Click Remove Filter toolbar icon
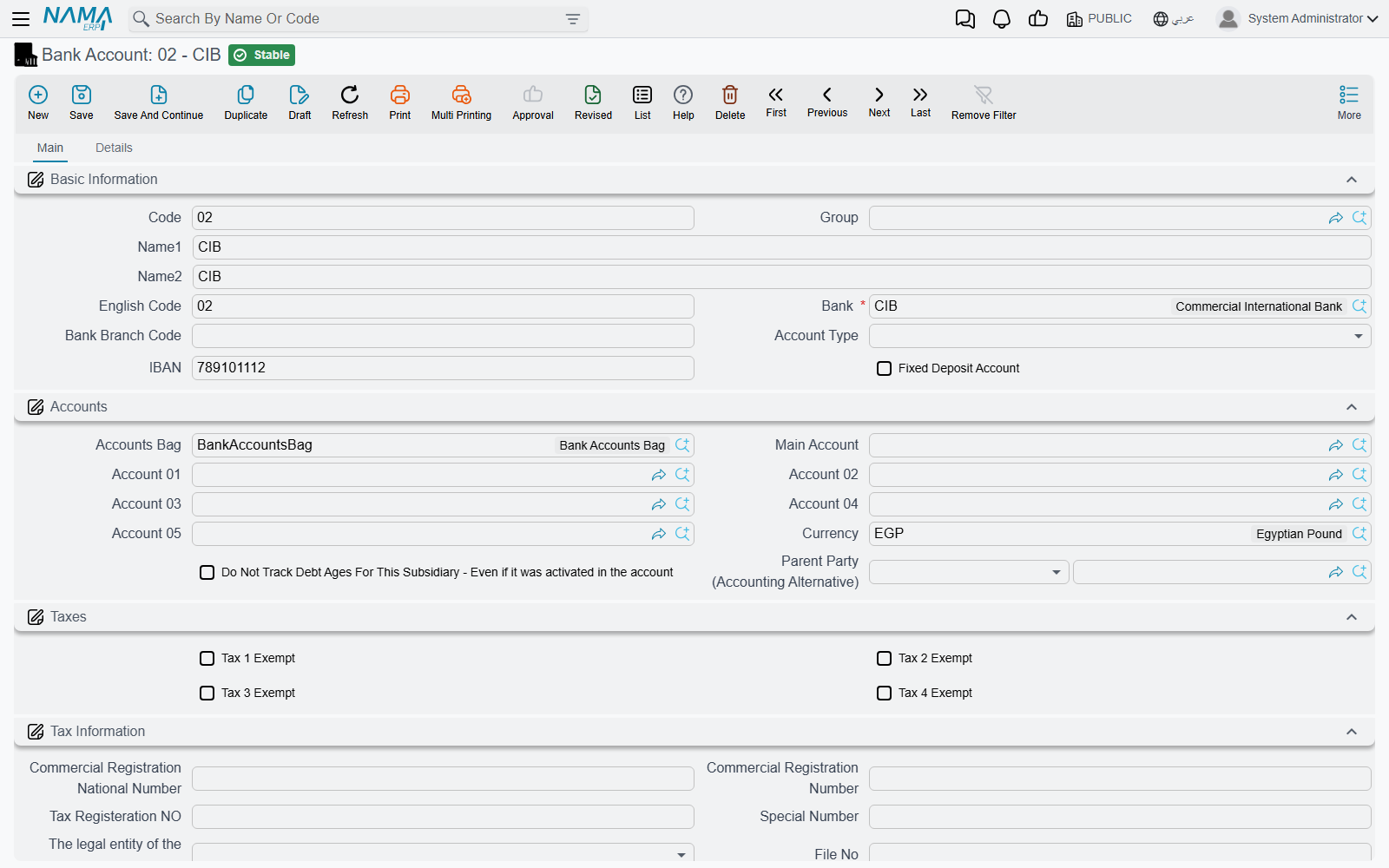The width and height of the screenshot is (1389, 868). (984, 102)
